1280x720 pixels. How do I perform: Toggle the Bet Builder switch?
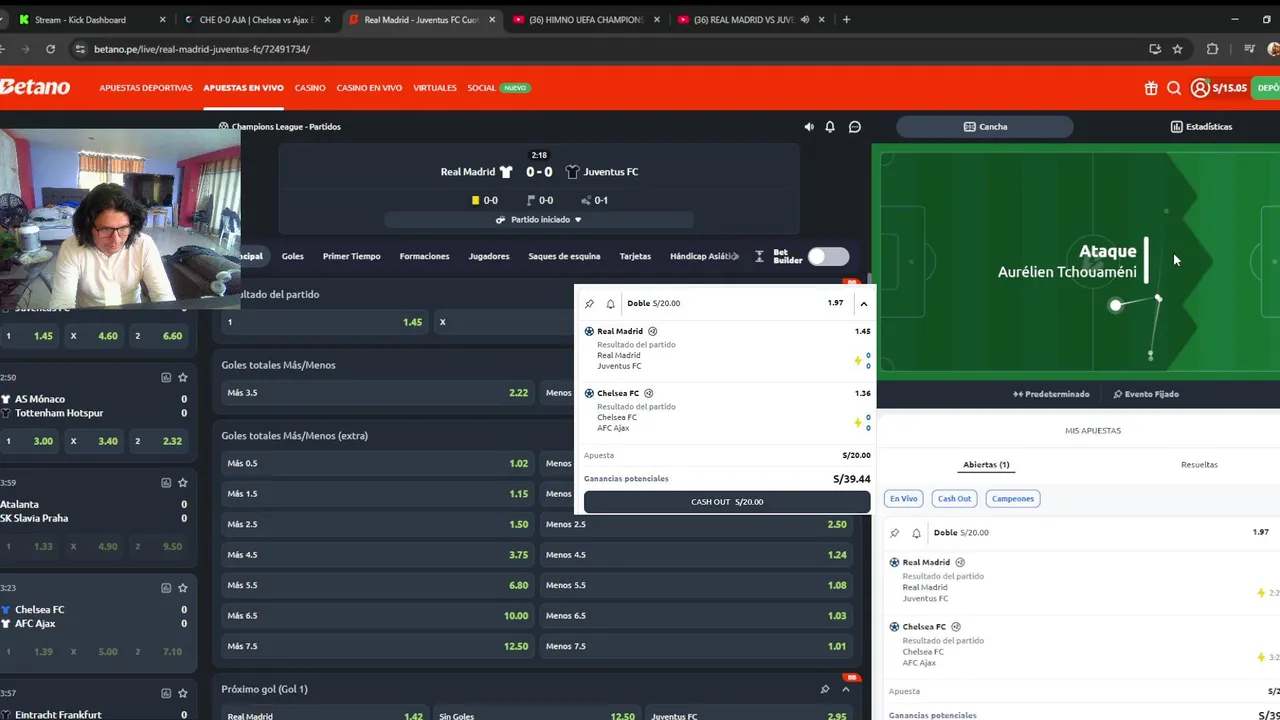(828, 256)
